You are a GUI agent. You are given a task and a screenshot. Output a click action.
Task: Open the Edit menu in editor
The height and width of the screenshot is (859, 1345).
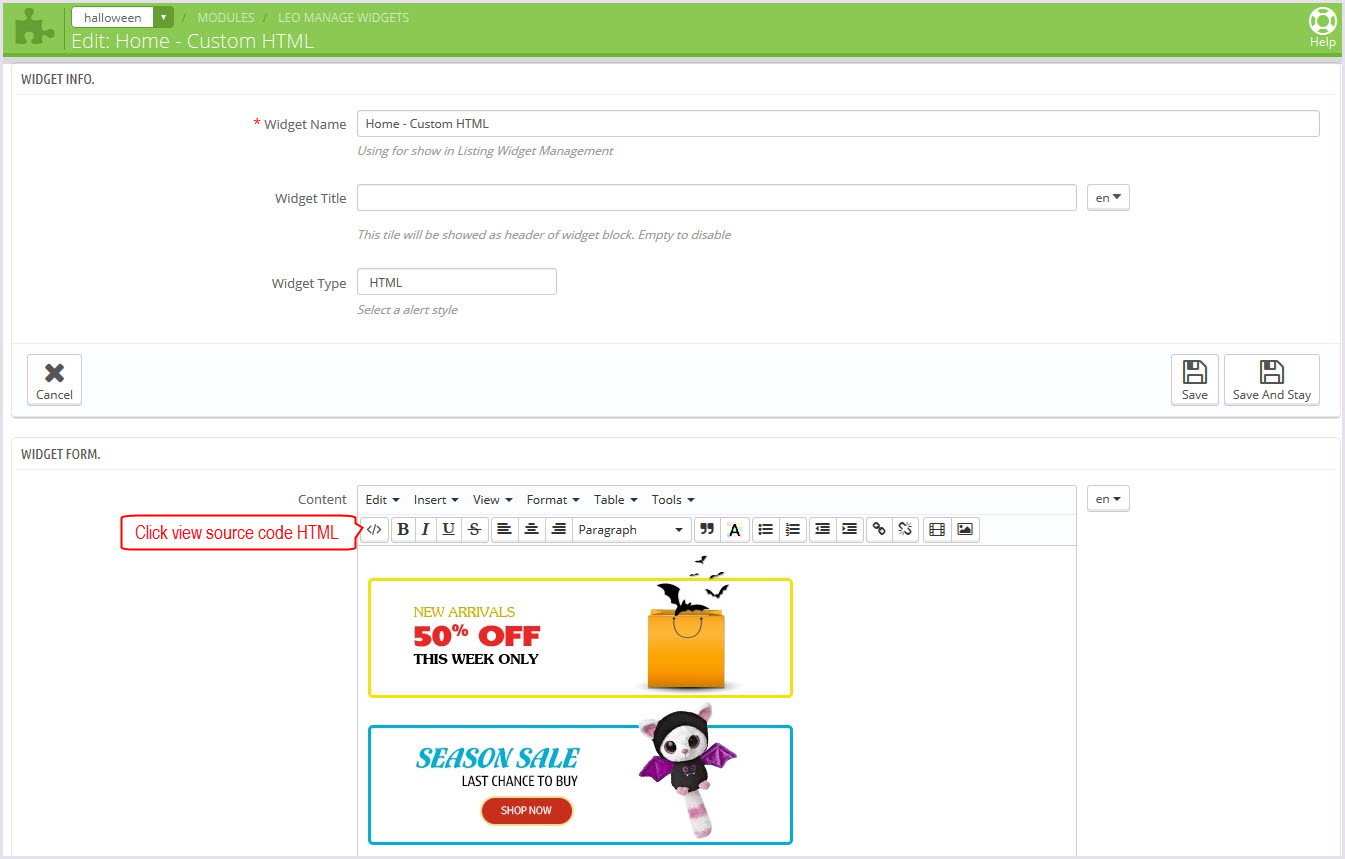tap(382, 500)
